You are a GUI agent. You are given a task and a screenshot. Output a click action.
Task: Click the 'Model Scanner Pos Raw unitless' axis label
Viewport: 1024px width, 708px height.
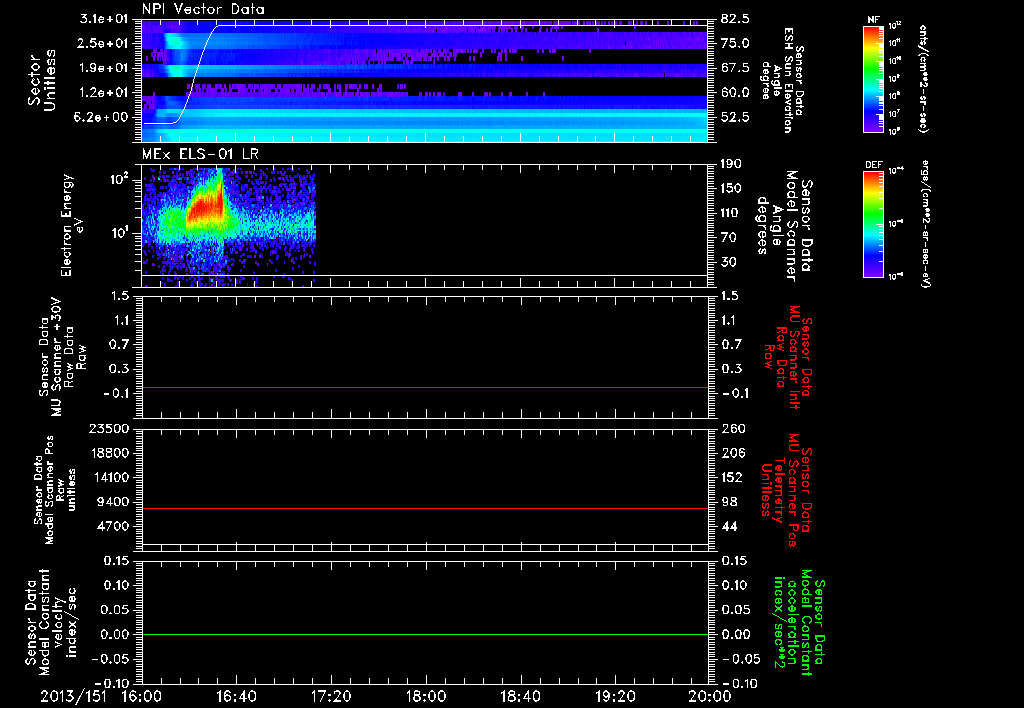coord(55,490)
